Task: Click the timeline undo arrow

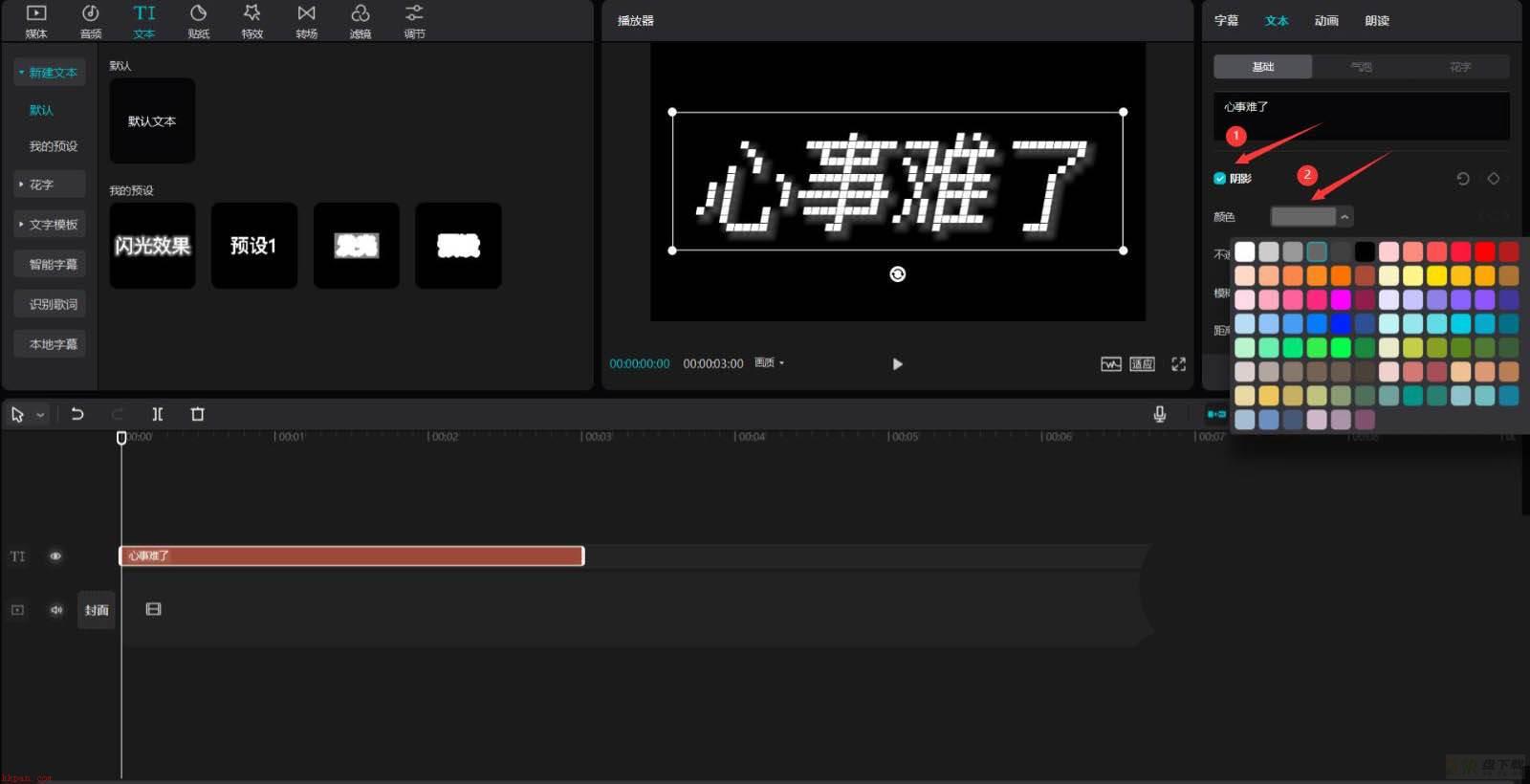Action: (77, 414)
